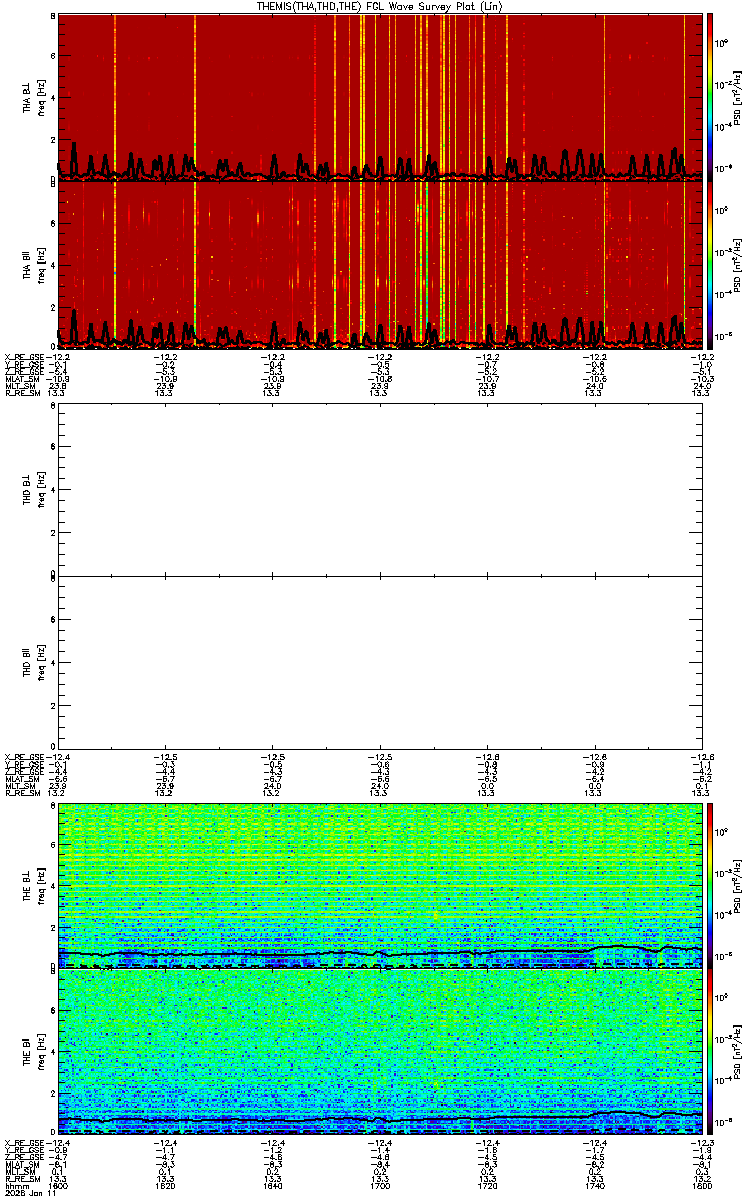Click the '1640' time tick label

(x=273, y=1187)
